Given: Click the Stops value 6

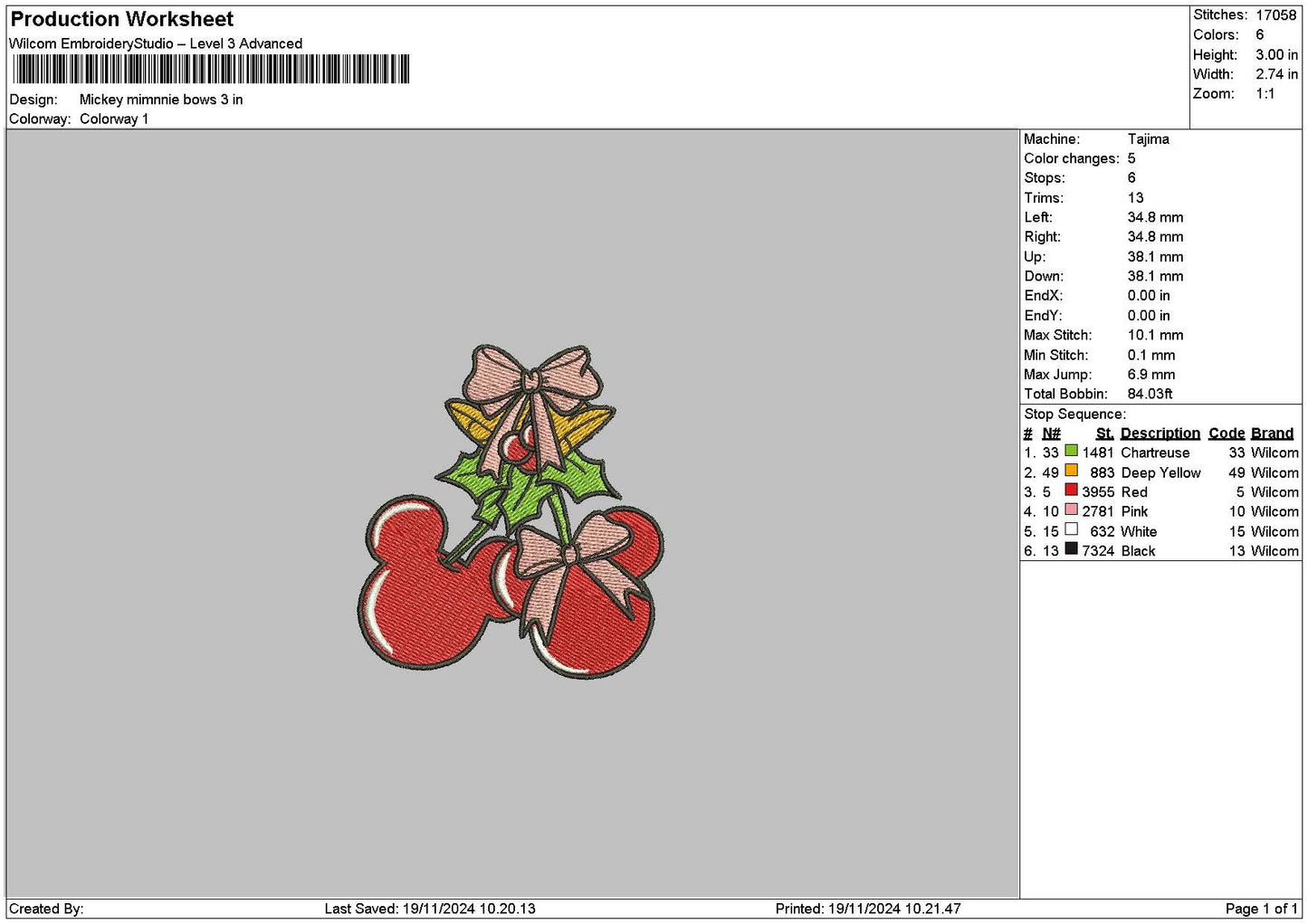Looking at the screenshot, I should coord(1131,177).
